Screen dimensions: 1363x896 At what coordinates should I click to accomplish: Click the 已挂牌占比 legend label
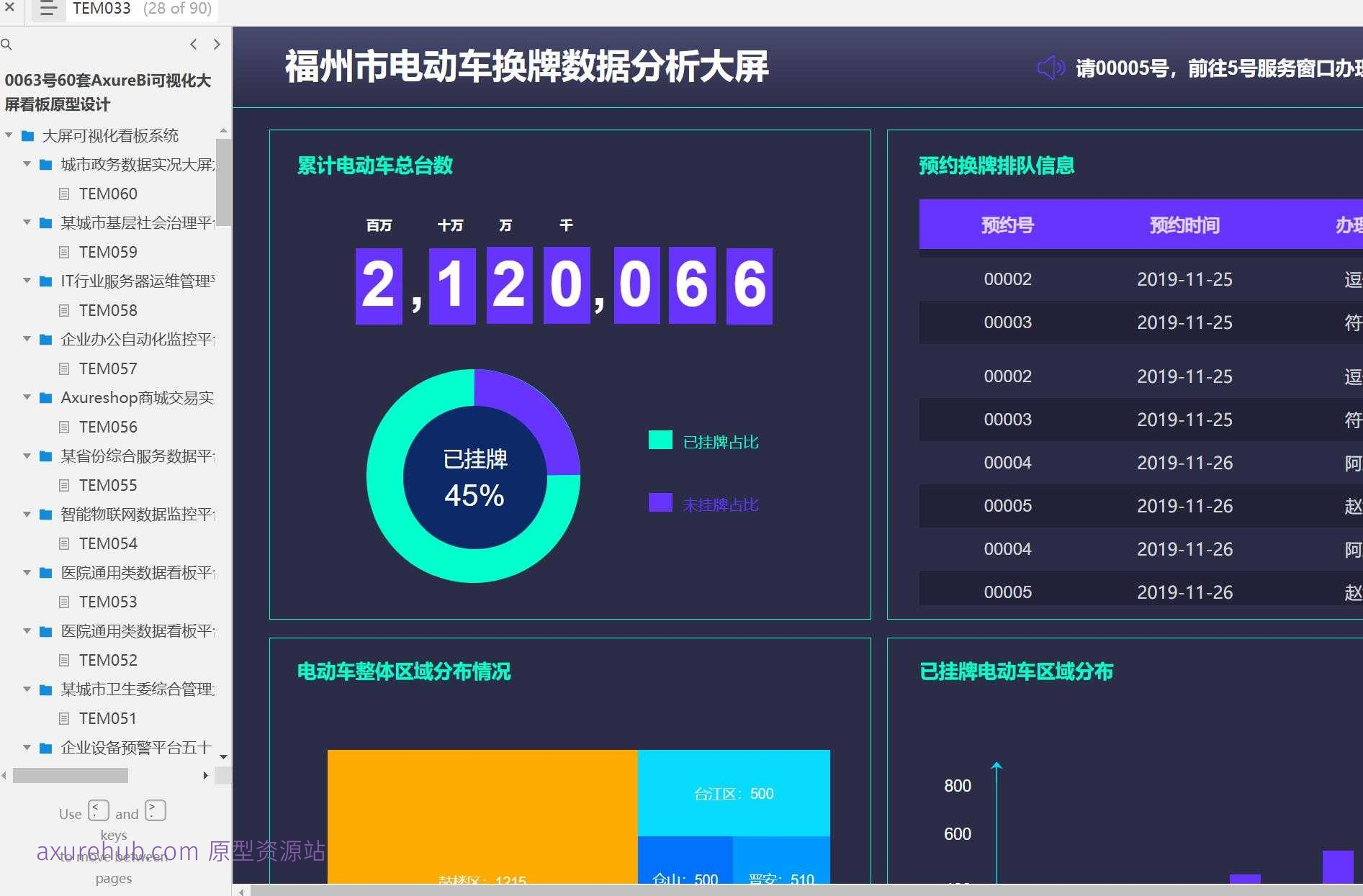click(721, 442)
